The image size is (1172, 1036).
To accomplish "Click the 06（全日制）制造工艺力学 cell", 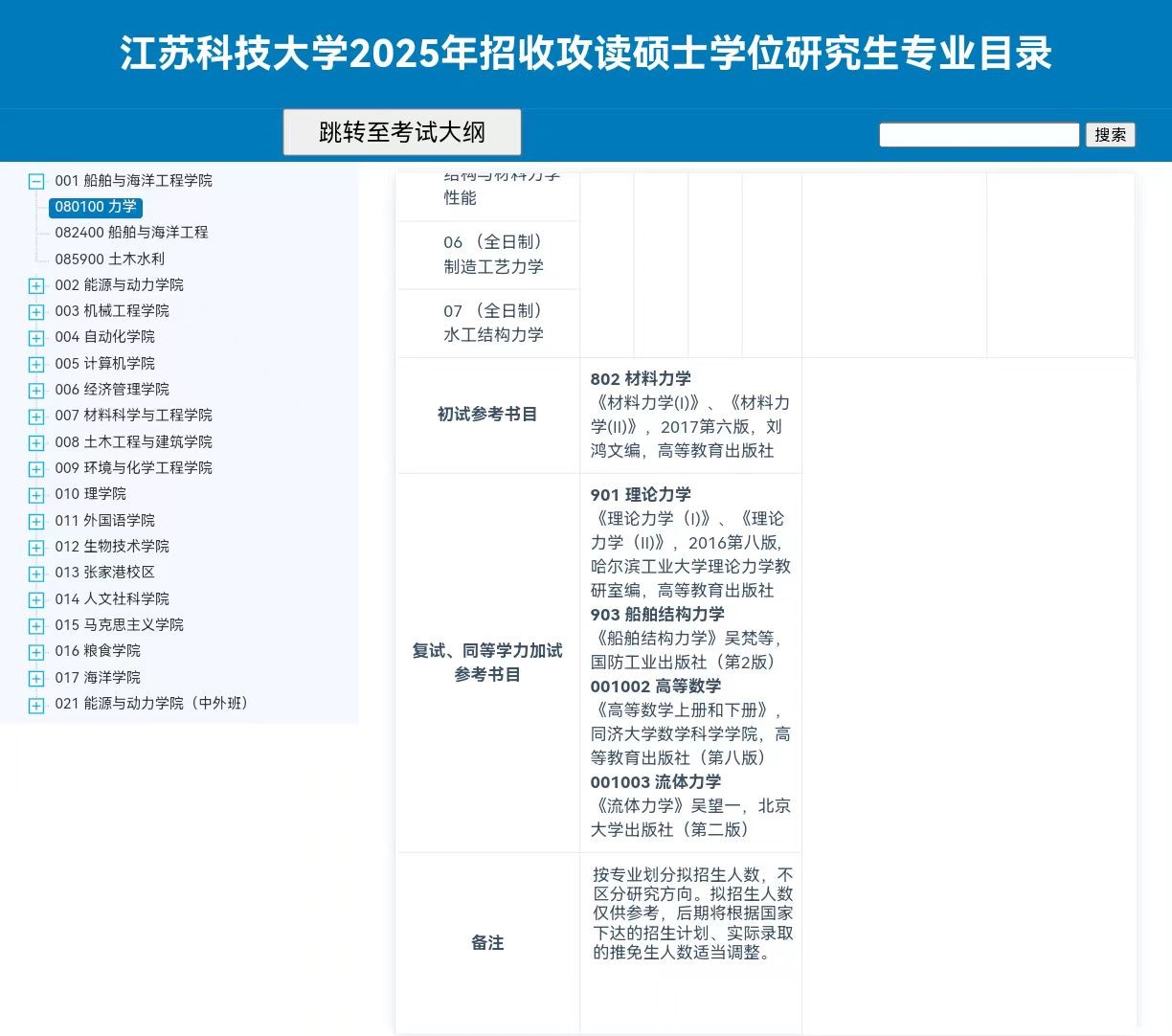I will pyautogui.click(x=488, y=255).
